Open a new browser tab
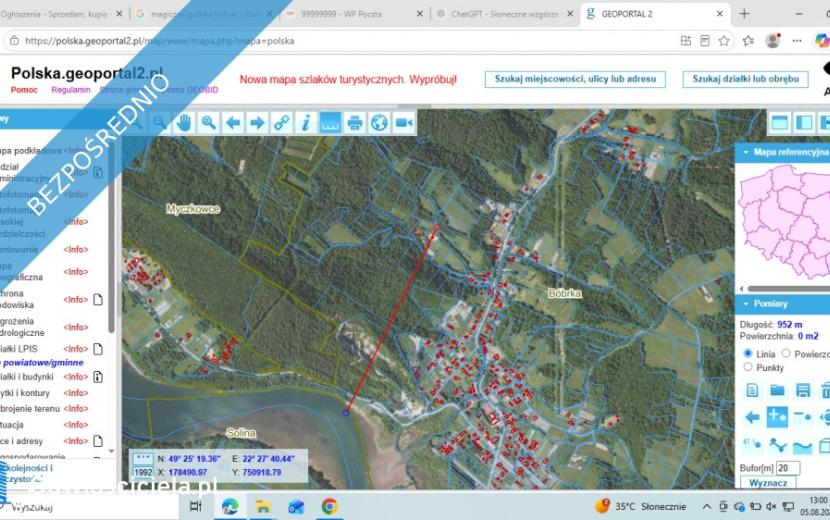 [x=744, y=14]
